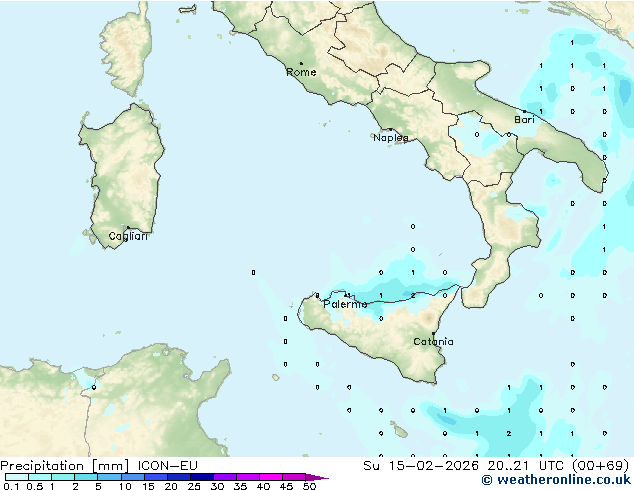Select the 45–50 mm legend swatch
Viewport: 634px width, 490px height.
[x=294, y=477]
